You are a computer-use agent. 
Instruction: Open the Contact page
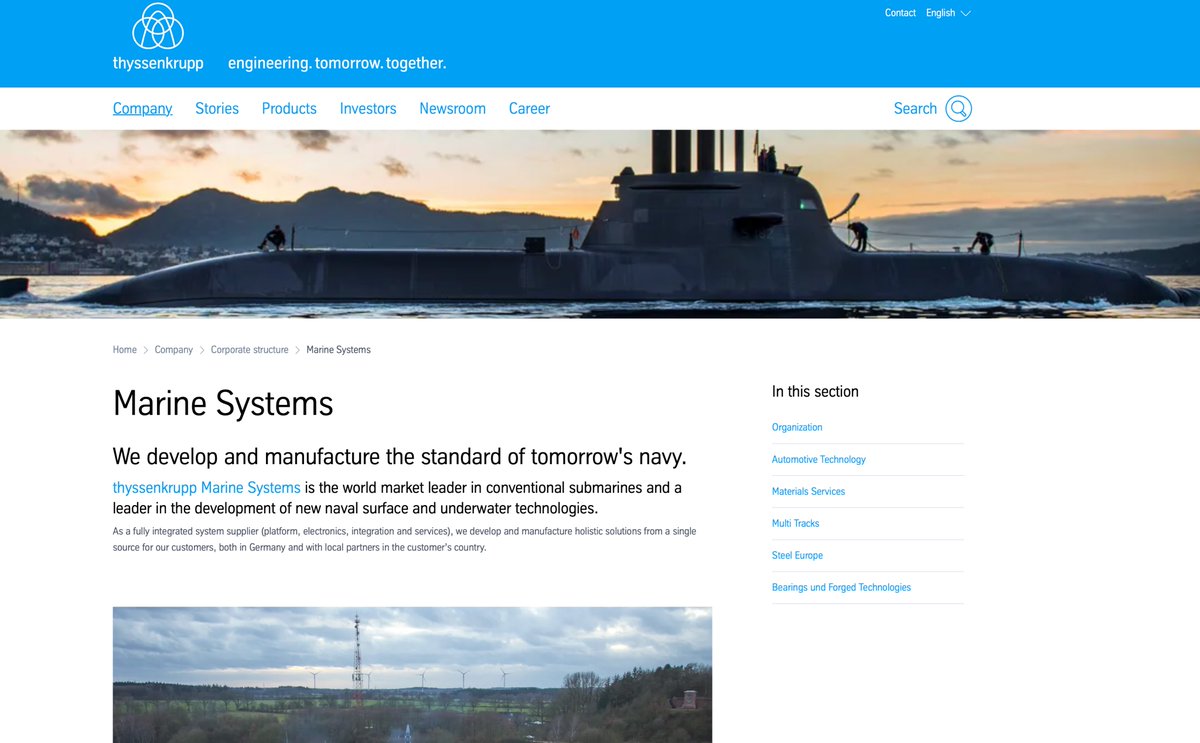click(x=900, y=13)
